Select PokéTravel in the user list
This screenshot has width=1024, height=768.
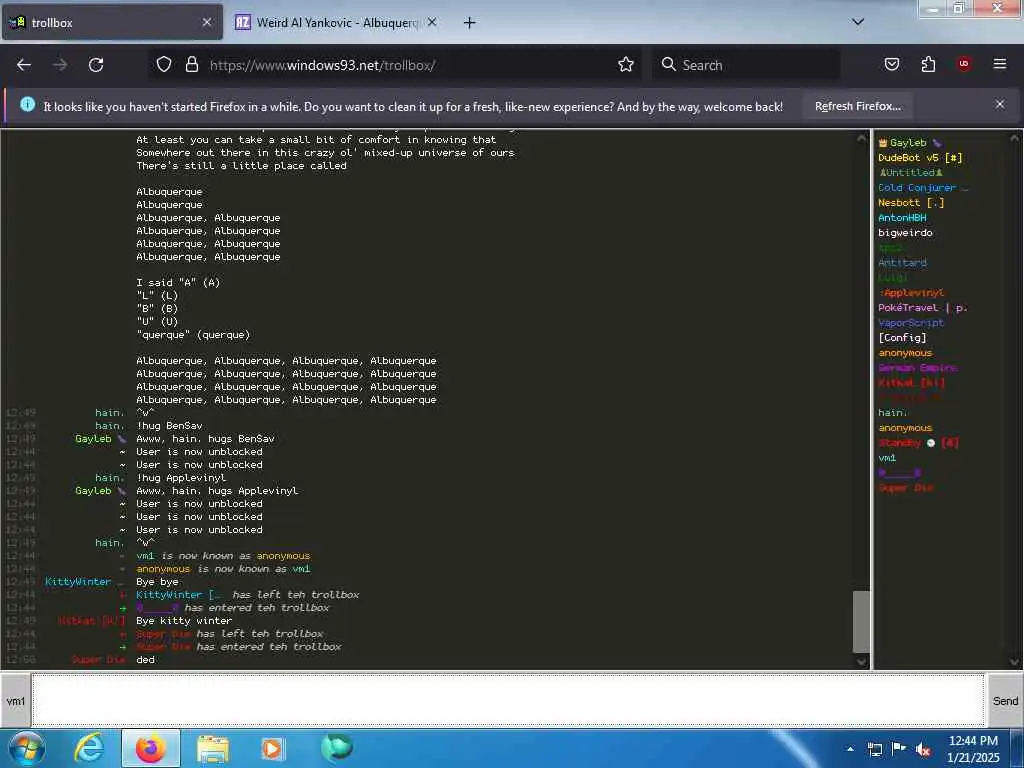[x=922, y=308]
